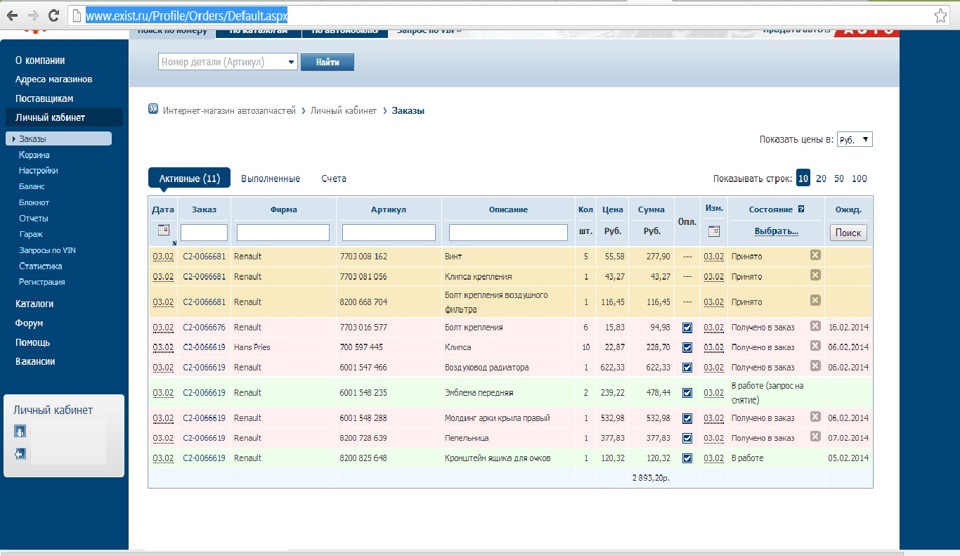Open the calendar picker under Дата column
The width and height of the screenshot is (960, 556).
point(163,231)
